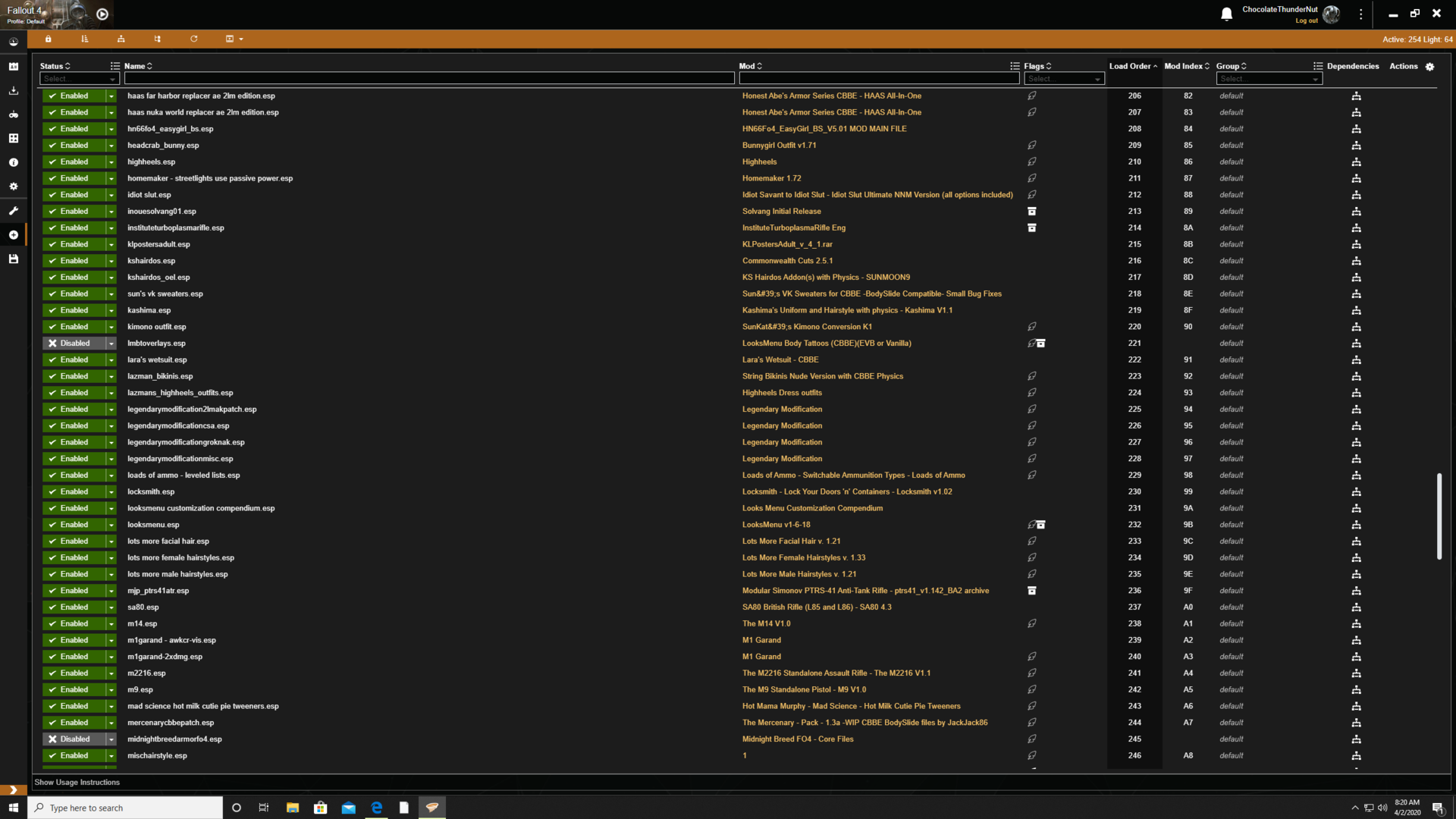Toggle the autosort lock icon in toolbar

tap(49, 39)
